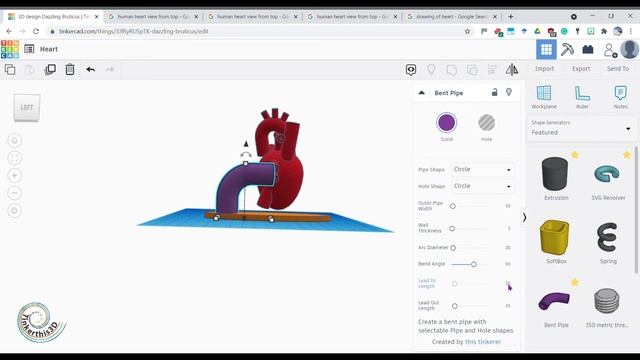Add the ISO metric thread shape

607,301
